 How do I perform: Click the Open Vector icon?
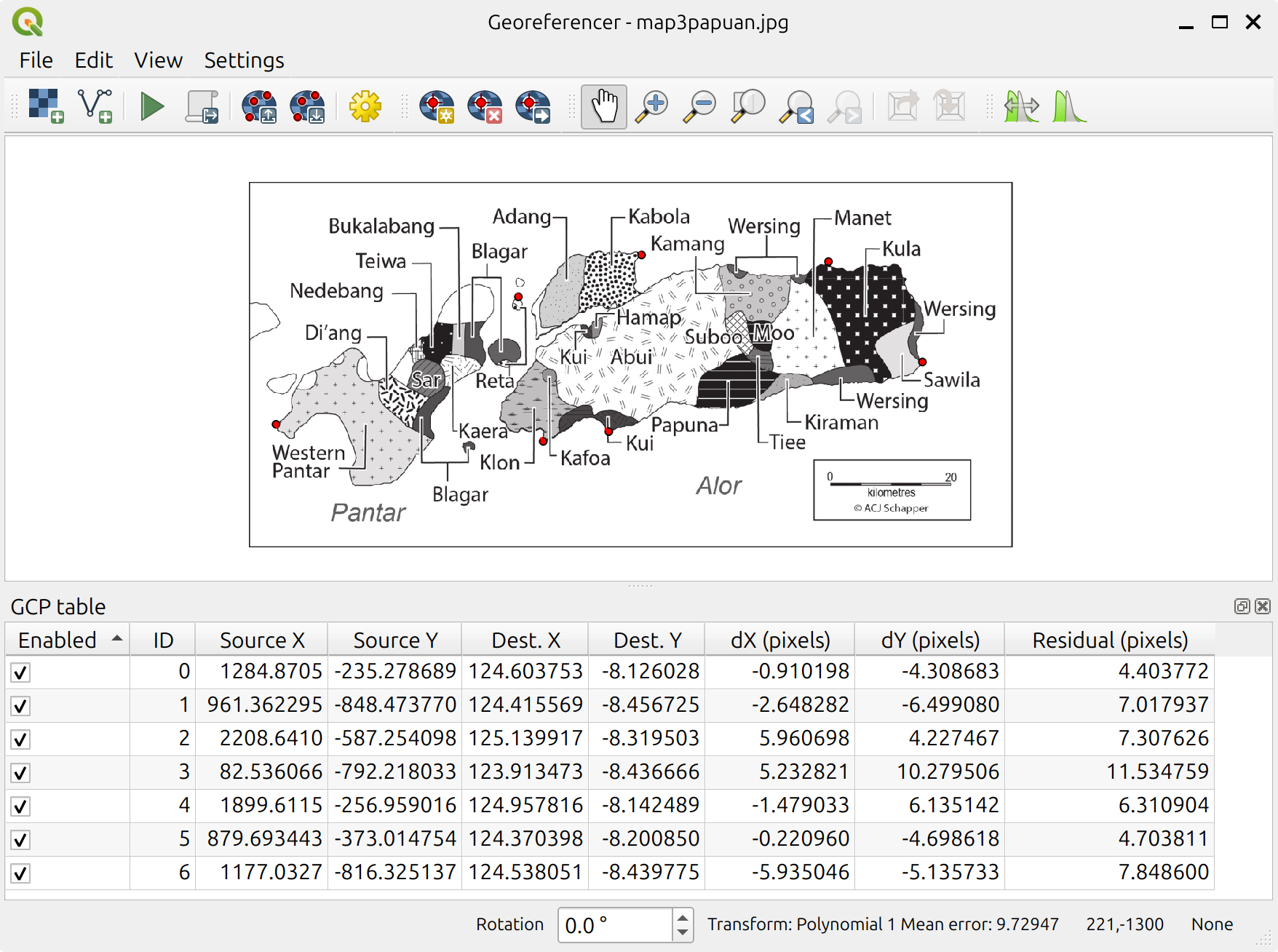[95, 106]
